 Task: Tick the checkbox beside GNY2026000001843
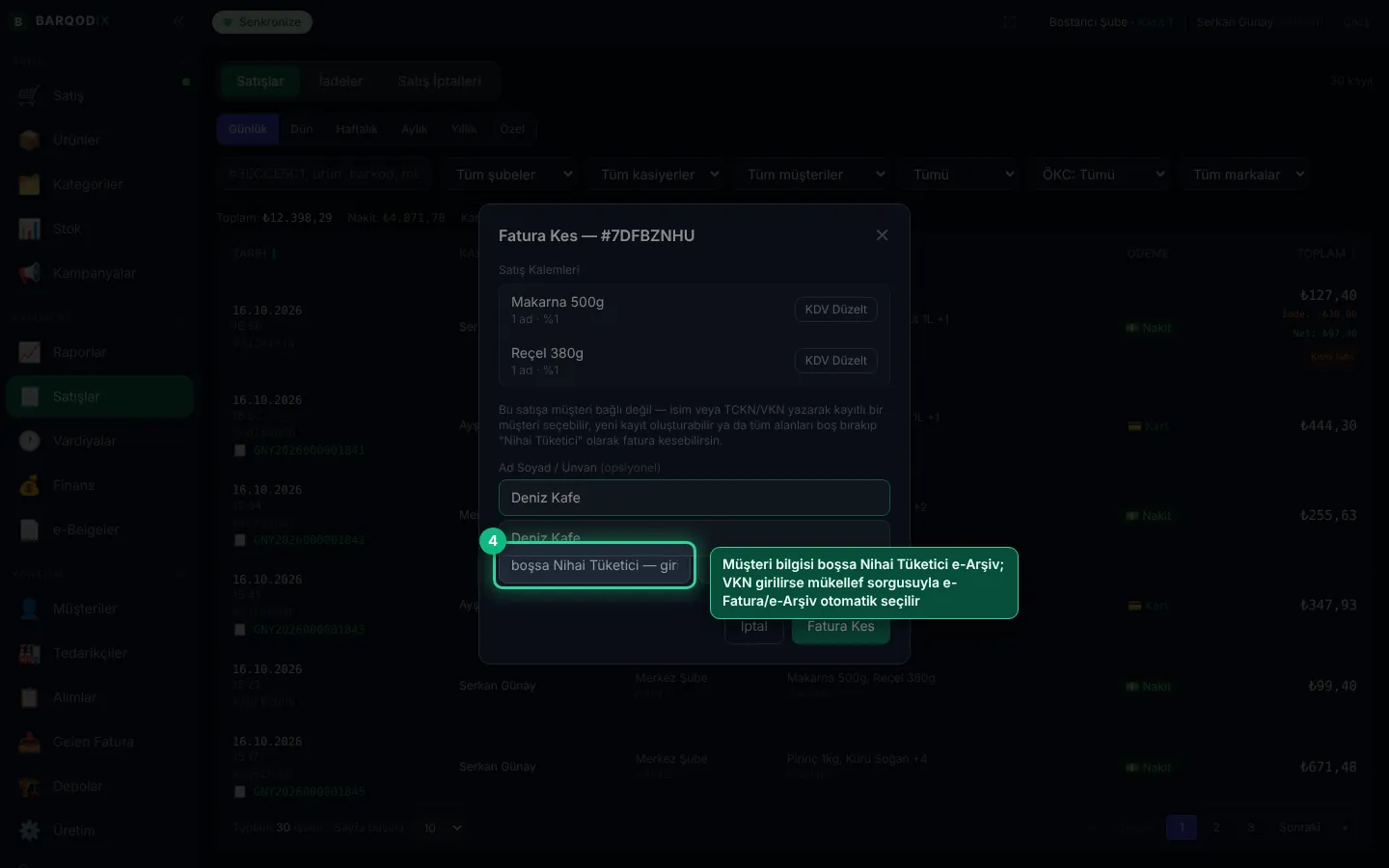(x=239, y=630)
